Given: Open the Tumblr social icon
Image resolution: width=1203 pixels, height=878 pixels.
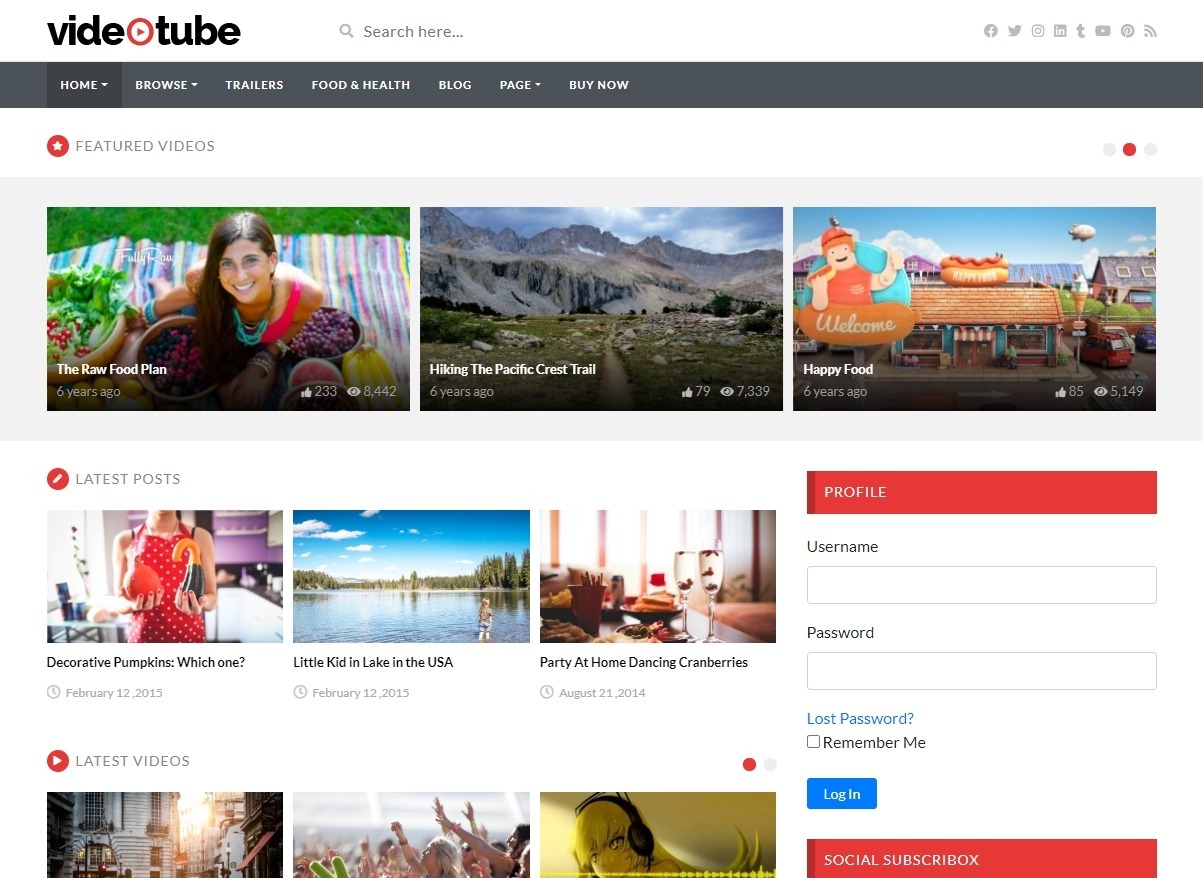Looking at the screenshot, I should pos(1080,31).
